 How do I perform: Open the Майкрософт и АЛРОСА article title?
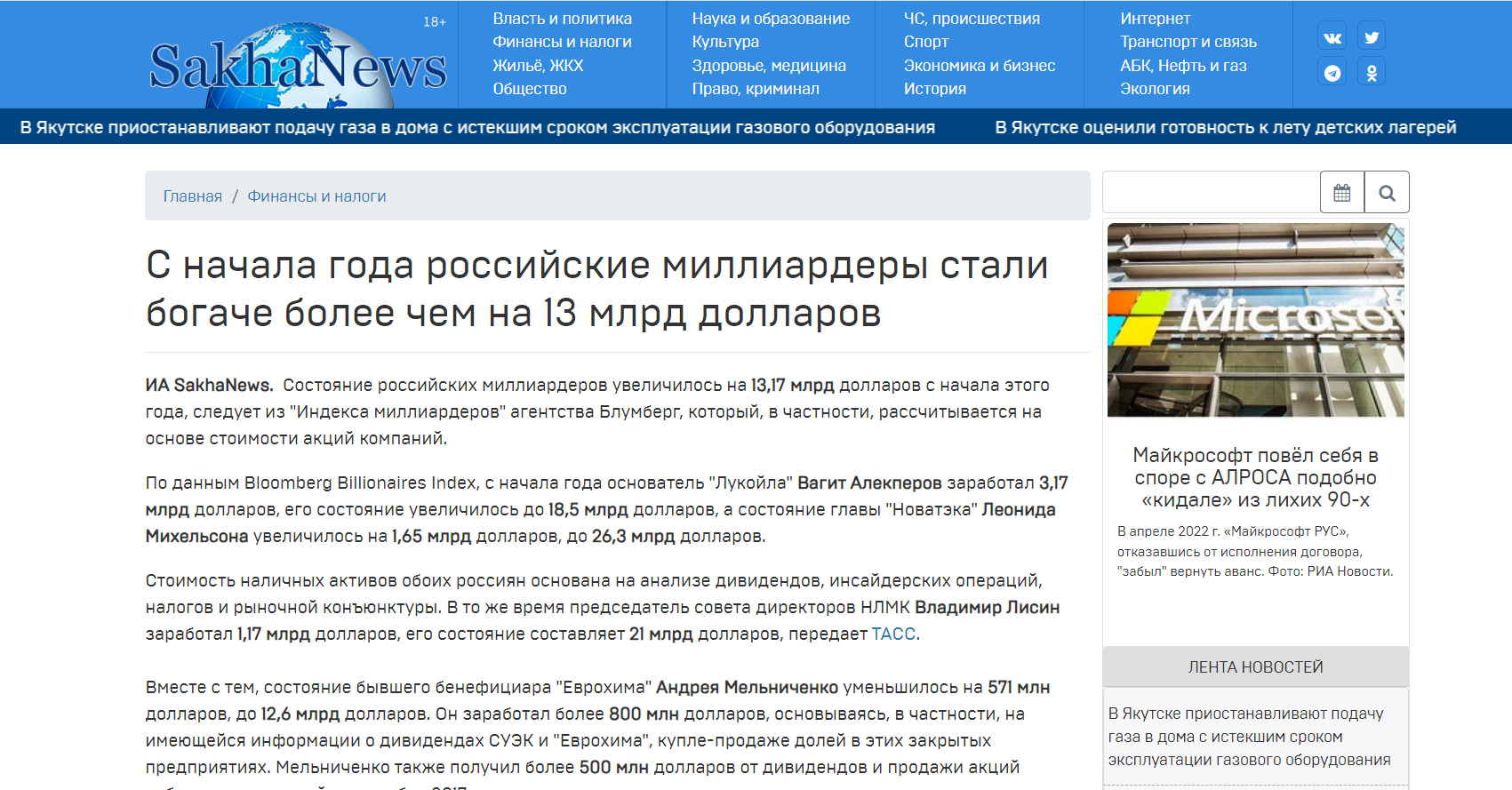click(1256, 477)
